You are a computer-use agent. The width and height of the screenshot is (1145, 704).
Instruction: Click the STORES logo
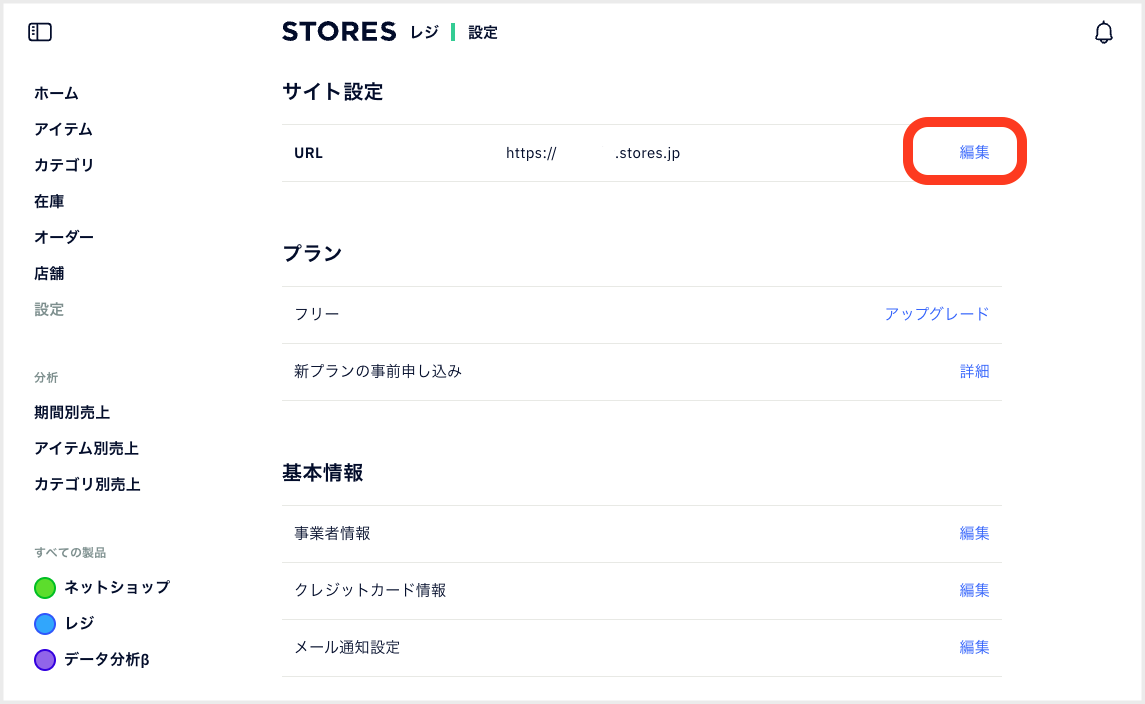pyautogui.click(x=339, y=31)
